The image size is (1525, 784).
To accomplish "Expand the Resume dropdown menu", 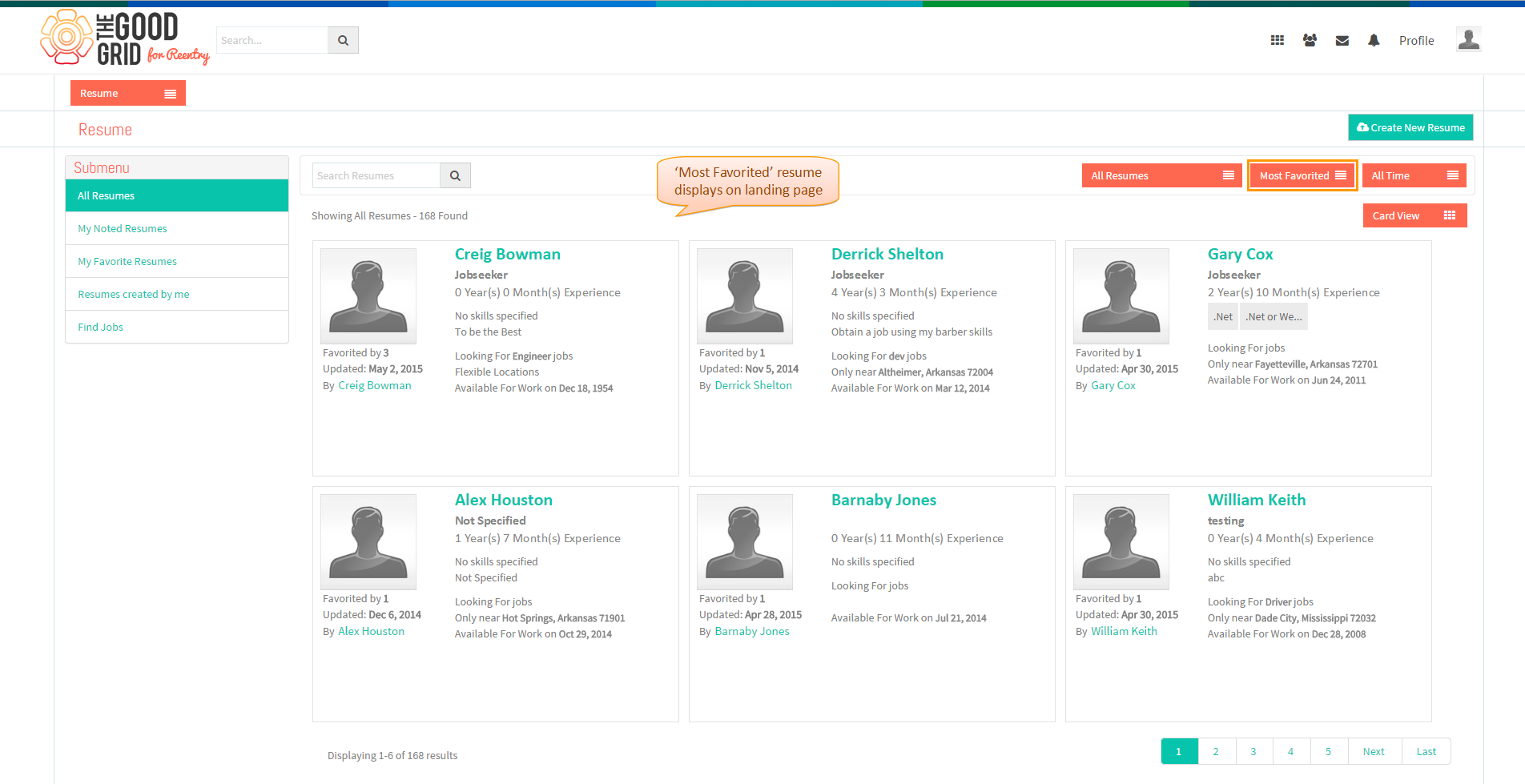I will tap(128, 93).
